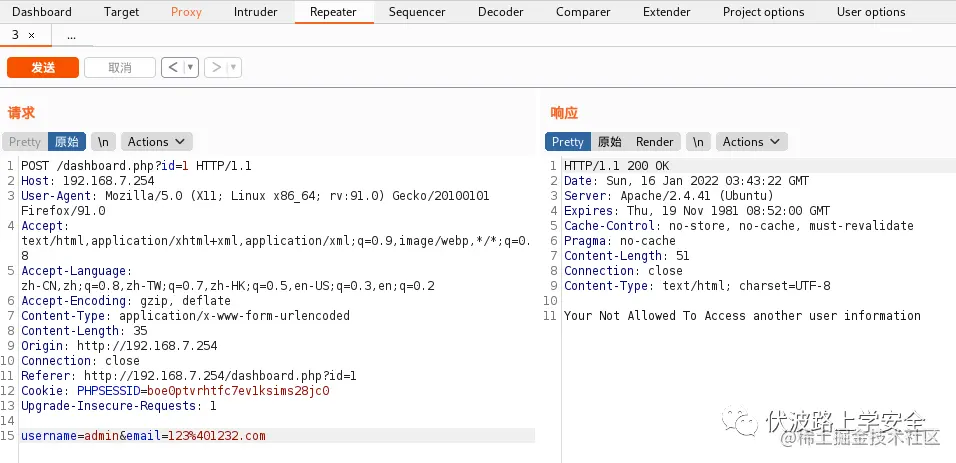Click the Pragma: no-cache line
956x463 pixels.
click(x=619, y=241)
